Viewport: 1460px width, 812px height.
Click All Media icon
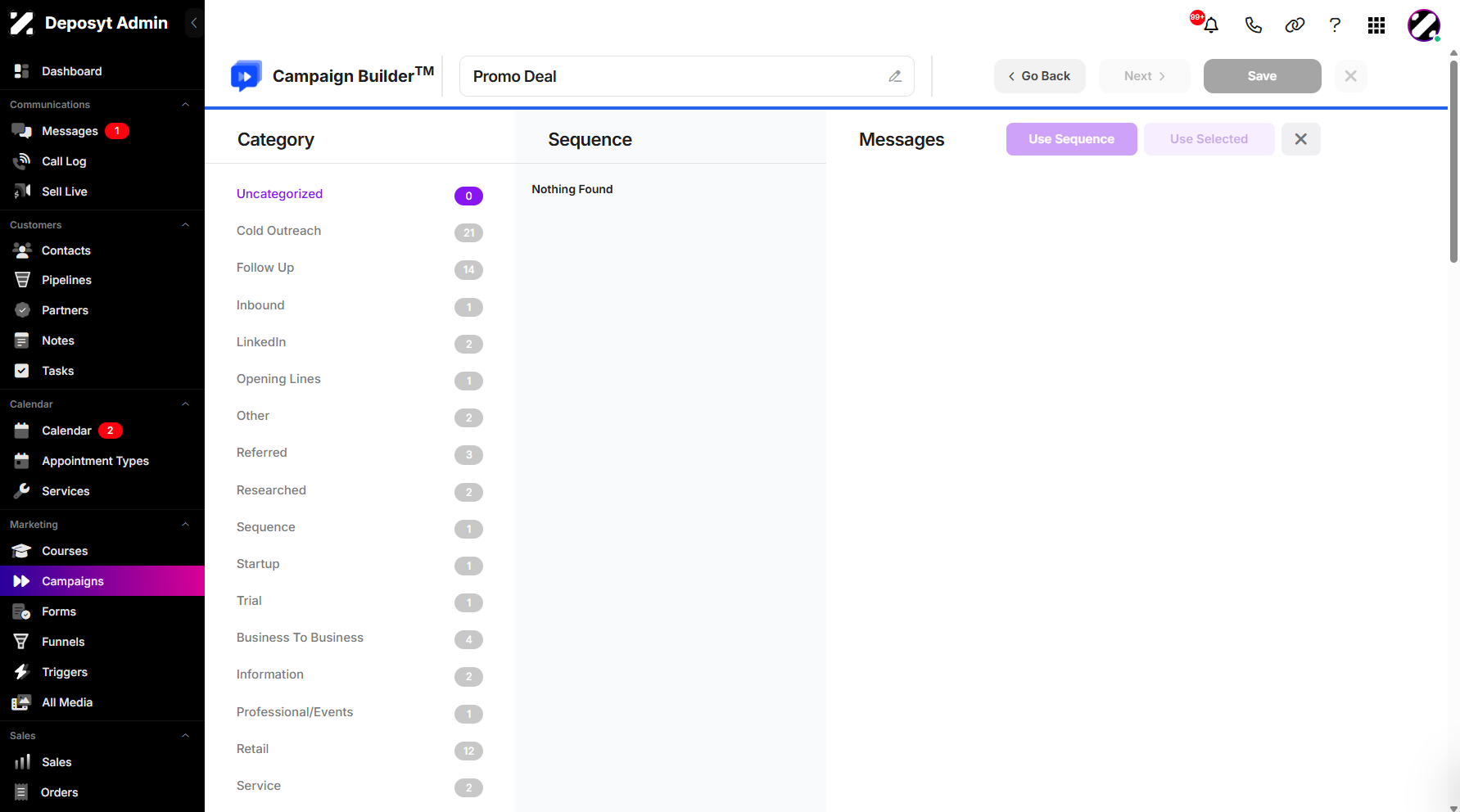(x=22, y=702)
